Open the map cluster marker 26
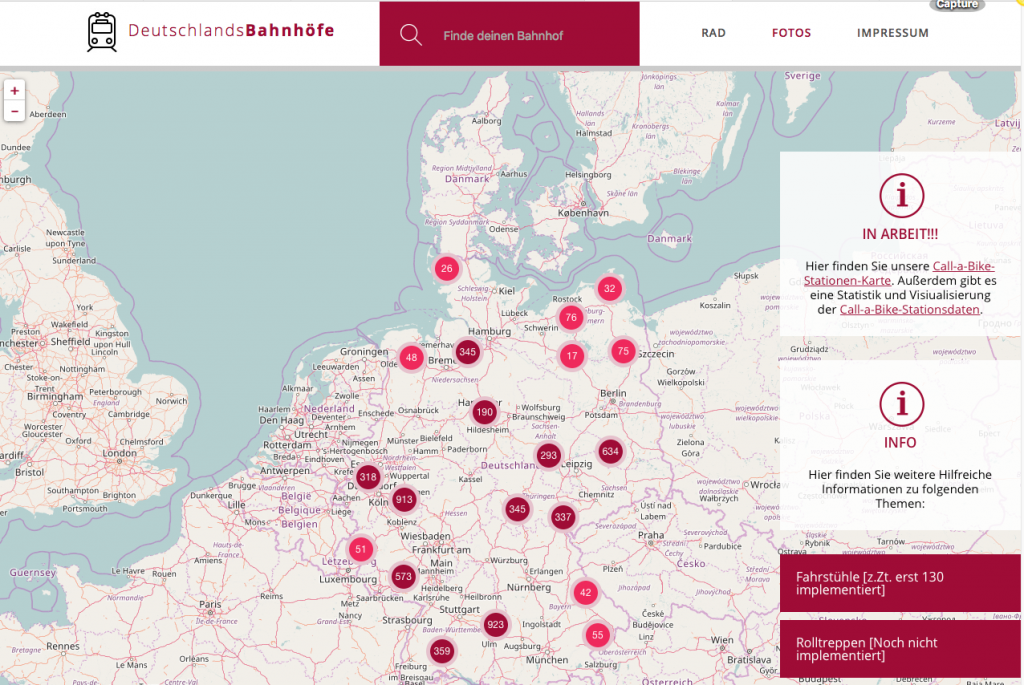The image size is (1024, 685). pyautogui.click(x=447, y=268)
